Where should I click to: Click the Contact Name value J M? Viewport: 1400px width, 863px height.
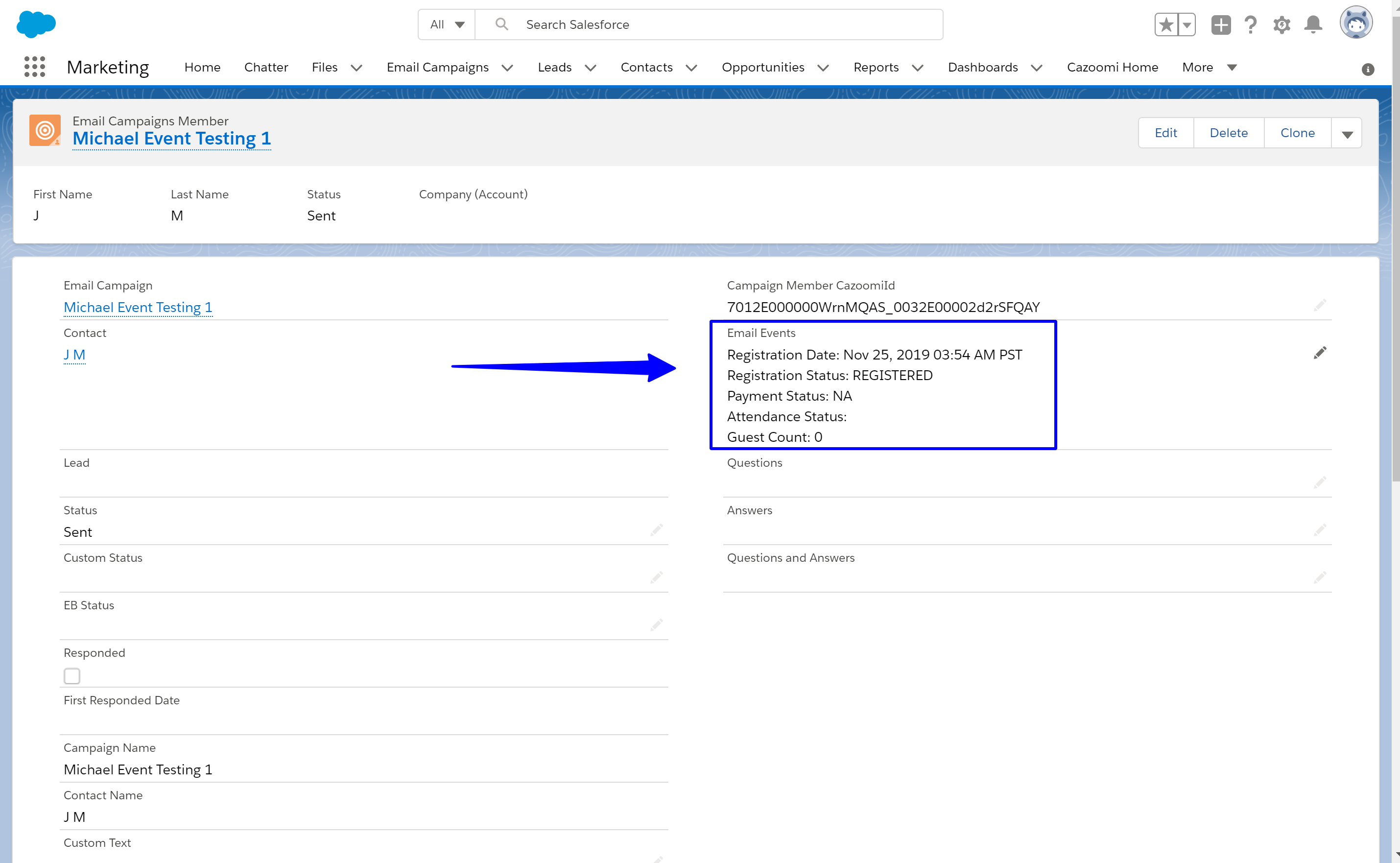(74, 817)
